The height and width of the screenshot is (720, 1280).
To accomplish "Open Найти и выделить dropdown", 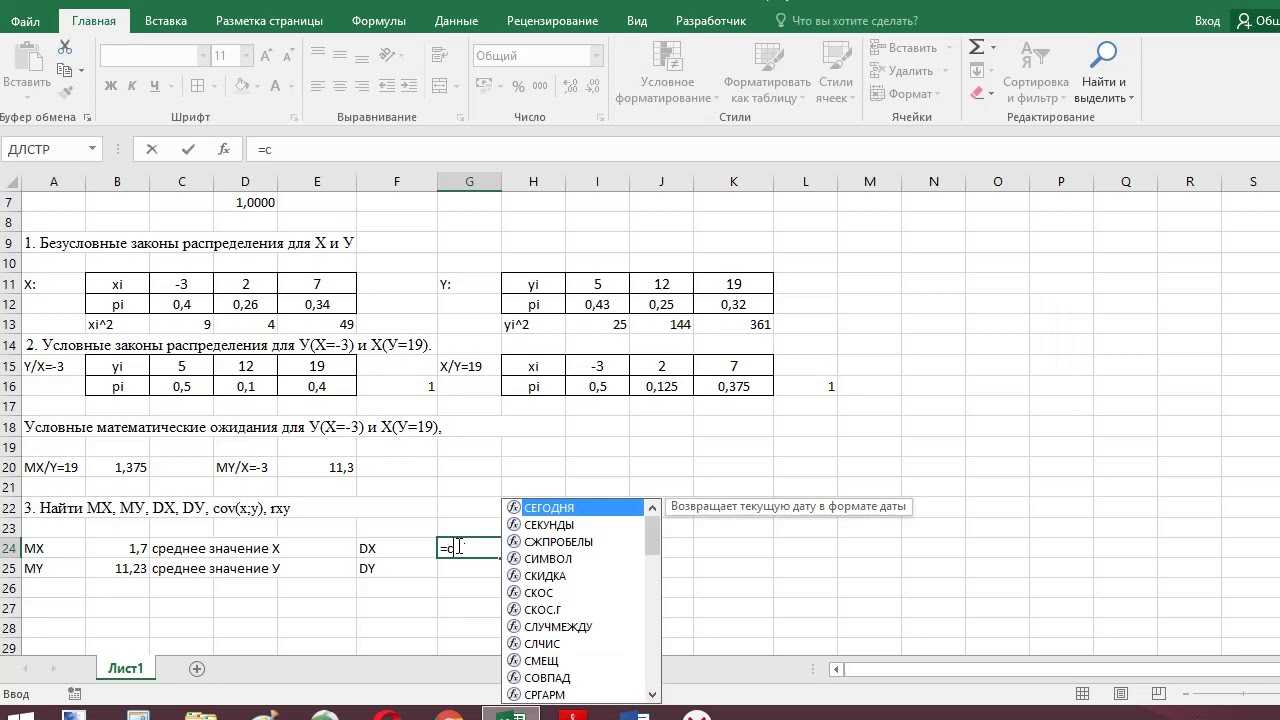I will [1103, 72].
